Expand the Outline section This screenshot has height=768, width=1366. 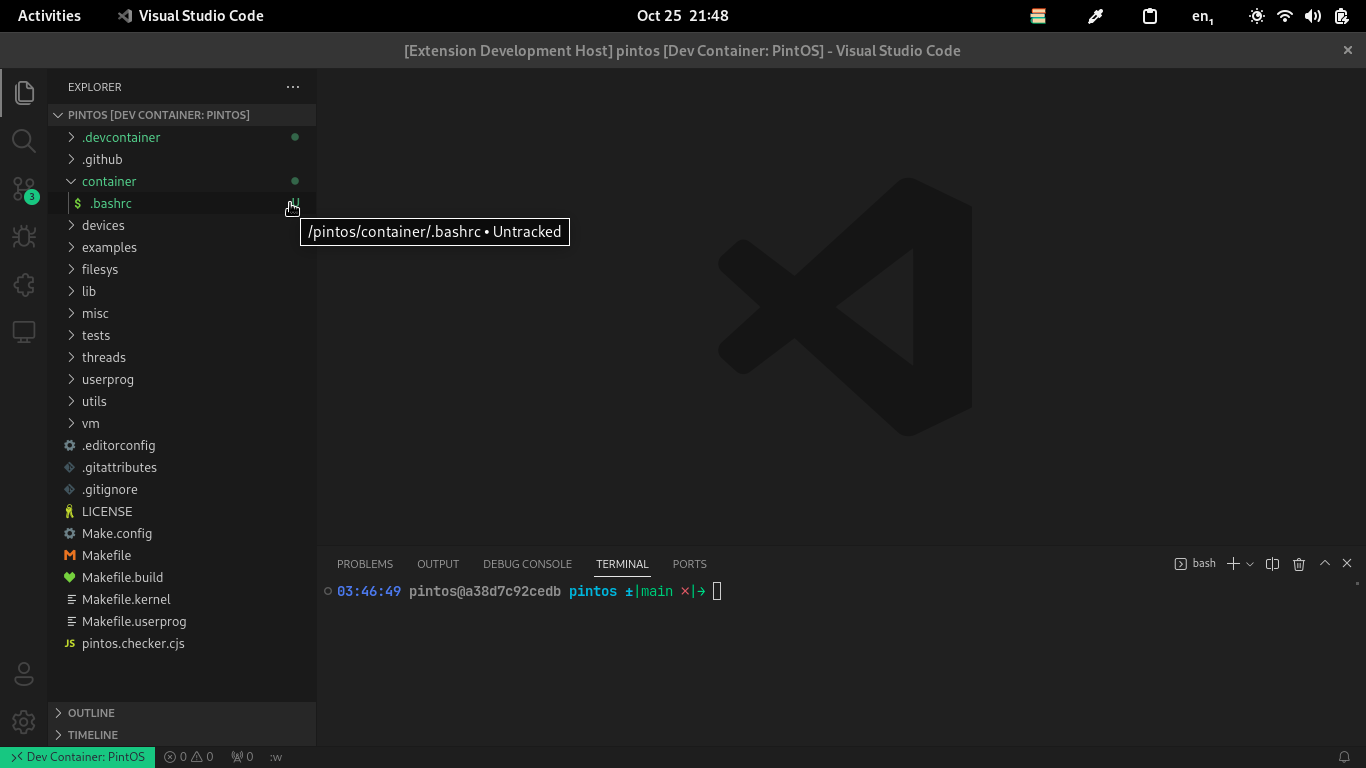pyautogui.click(x=182, y=713)
